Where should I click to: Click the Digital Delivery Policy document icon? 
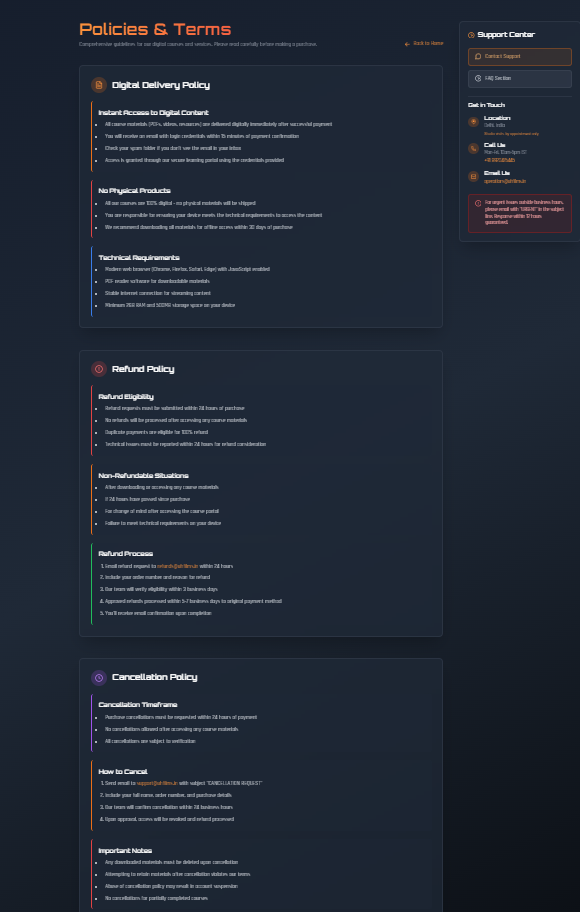[x=99, y=85]
